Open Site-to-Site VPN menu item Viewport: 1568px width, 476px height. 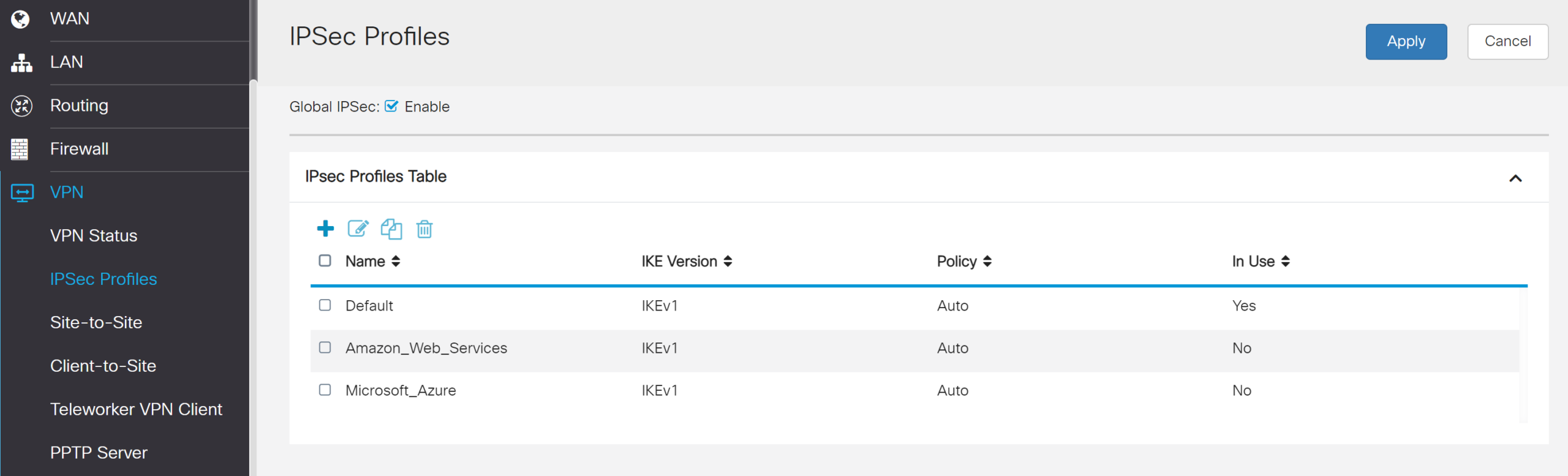pos(96,322)
